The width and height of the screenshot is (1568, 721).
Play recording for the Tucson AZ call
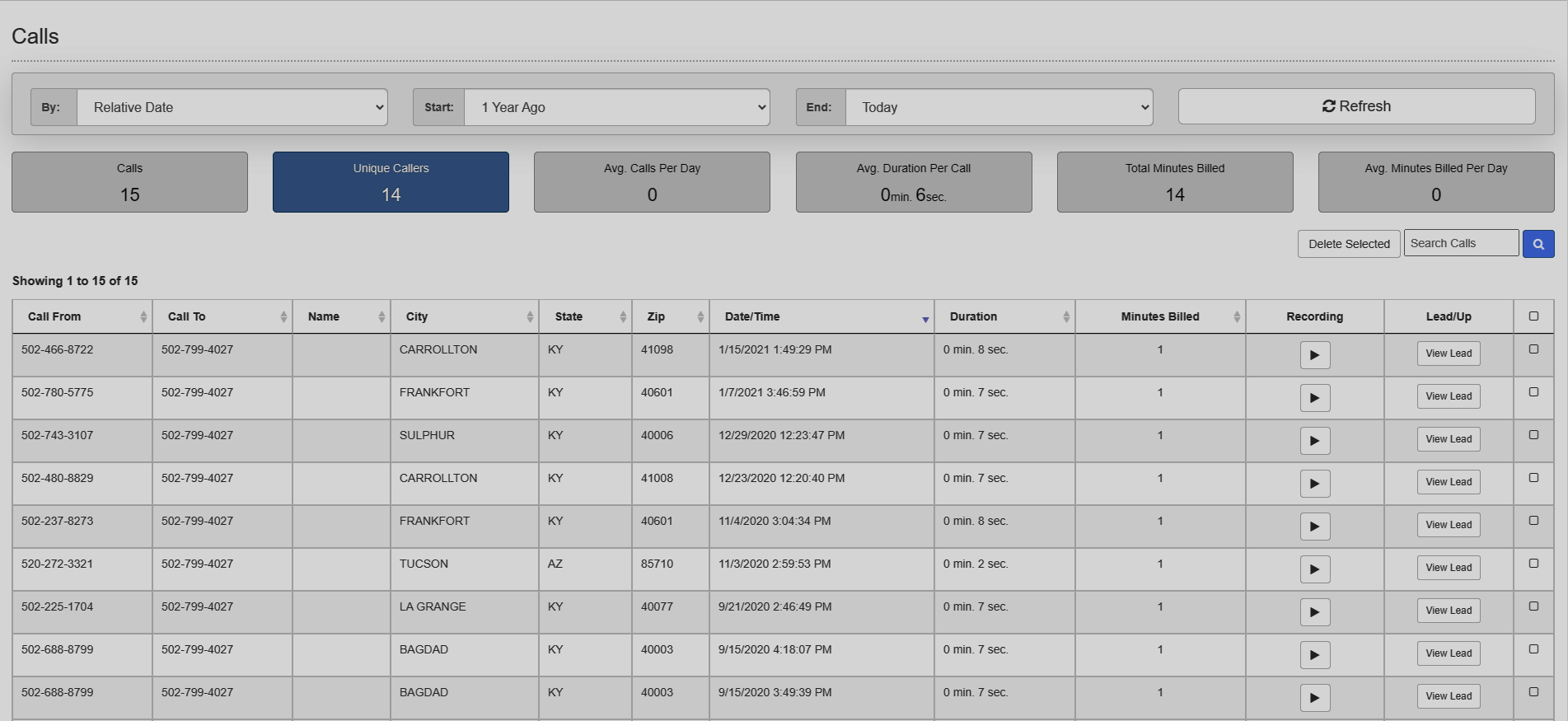pyautogui.click(x=1314, y=569)
